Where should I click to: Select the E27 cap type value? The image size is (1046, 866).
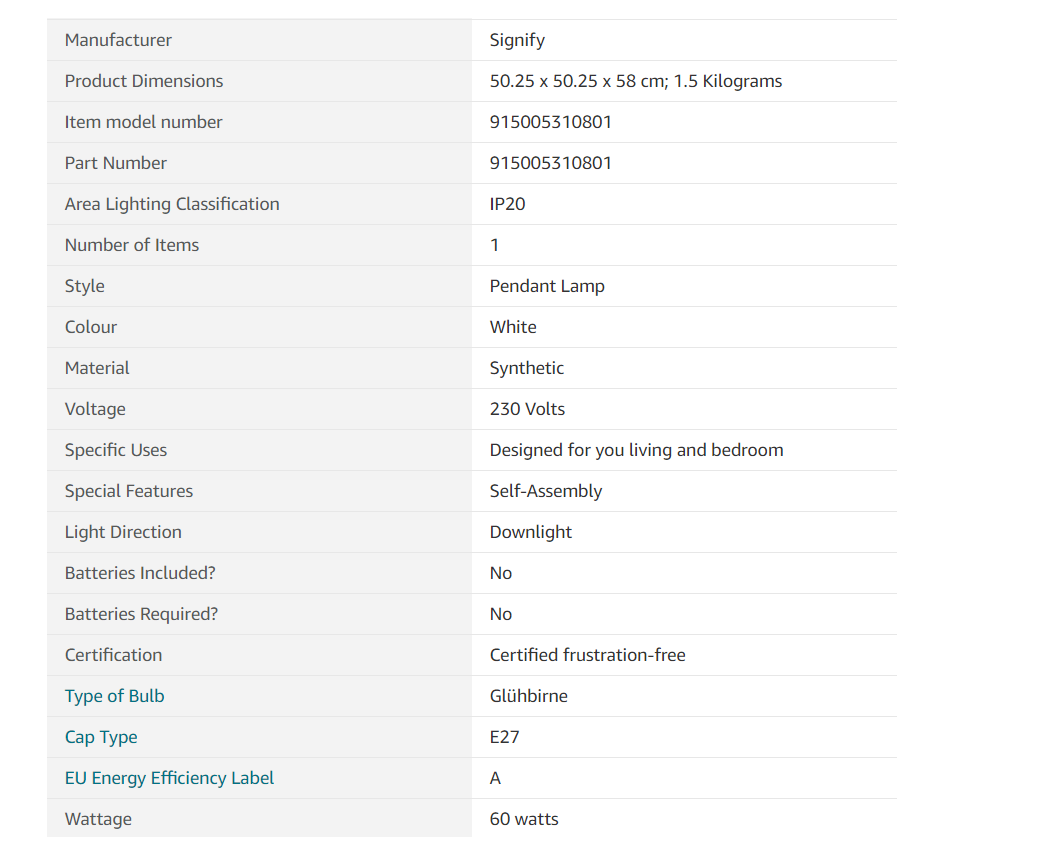[504, 737]
